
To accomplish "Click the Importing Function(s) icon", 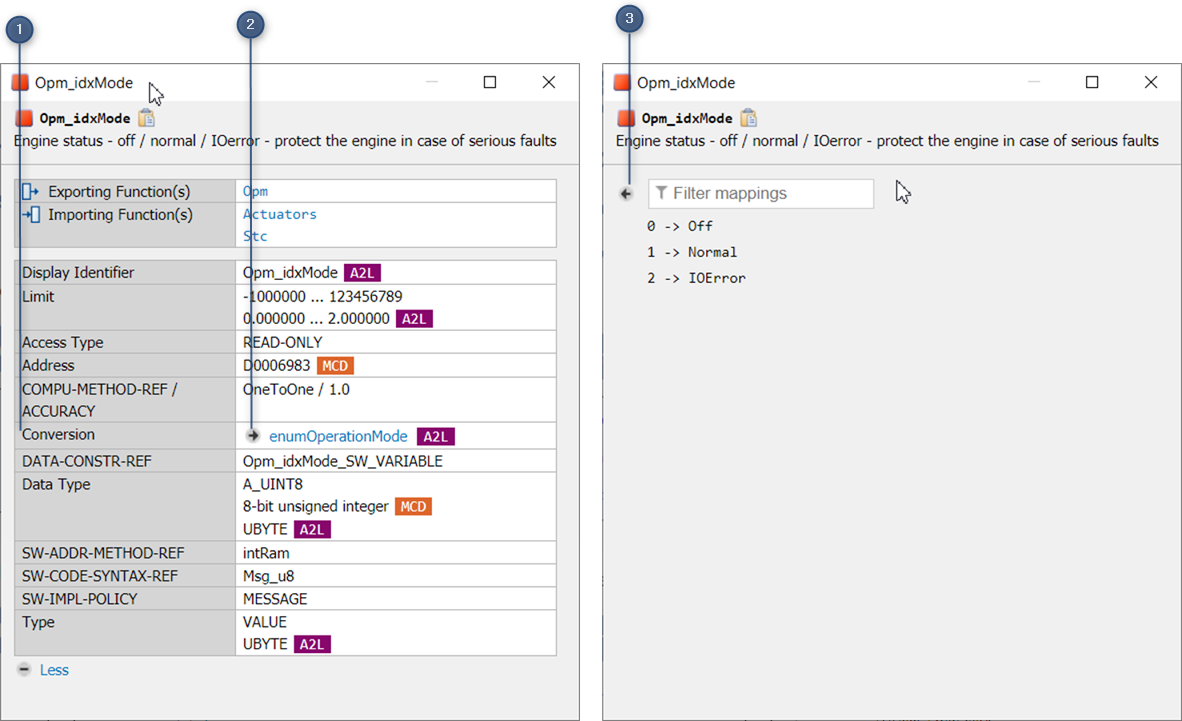I will tap(30, 215).
